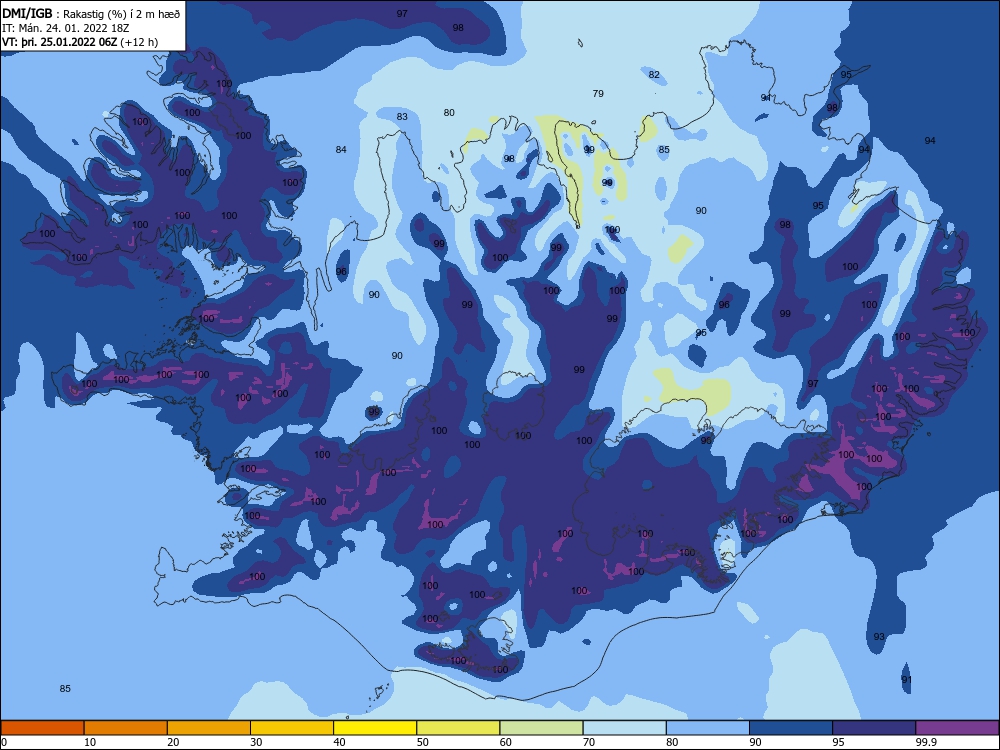Click the '93' humidity value over the ocean
Screen dimensions: 1000x750
click(879, 637)
